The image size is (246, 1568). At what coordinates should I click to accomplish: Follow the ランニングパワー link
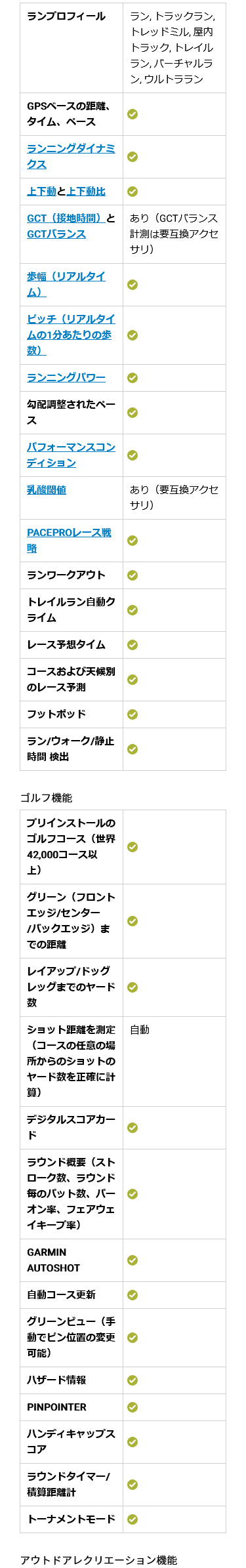pyautogui.click(x=66, y=378)
